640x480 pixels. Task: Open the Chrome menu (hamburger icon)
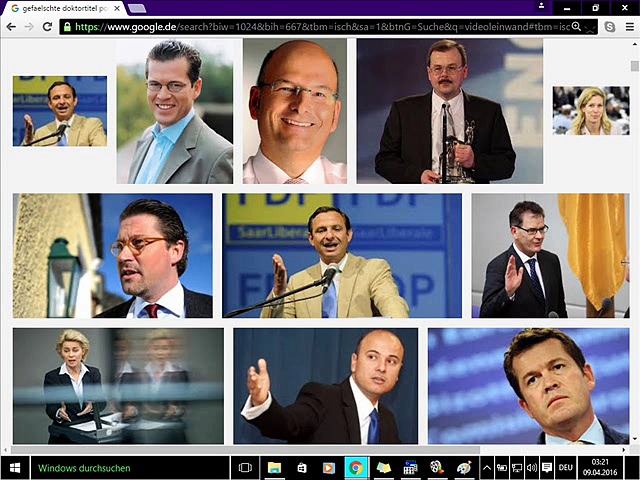pyautogui.click(x=628, y=26)
